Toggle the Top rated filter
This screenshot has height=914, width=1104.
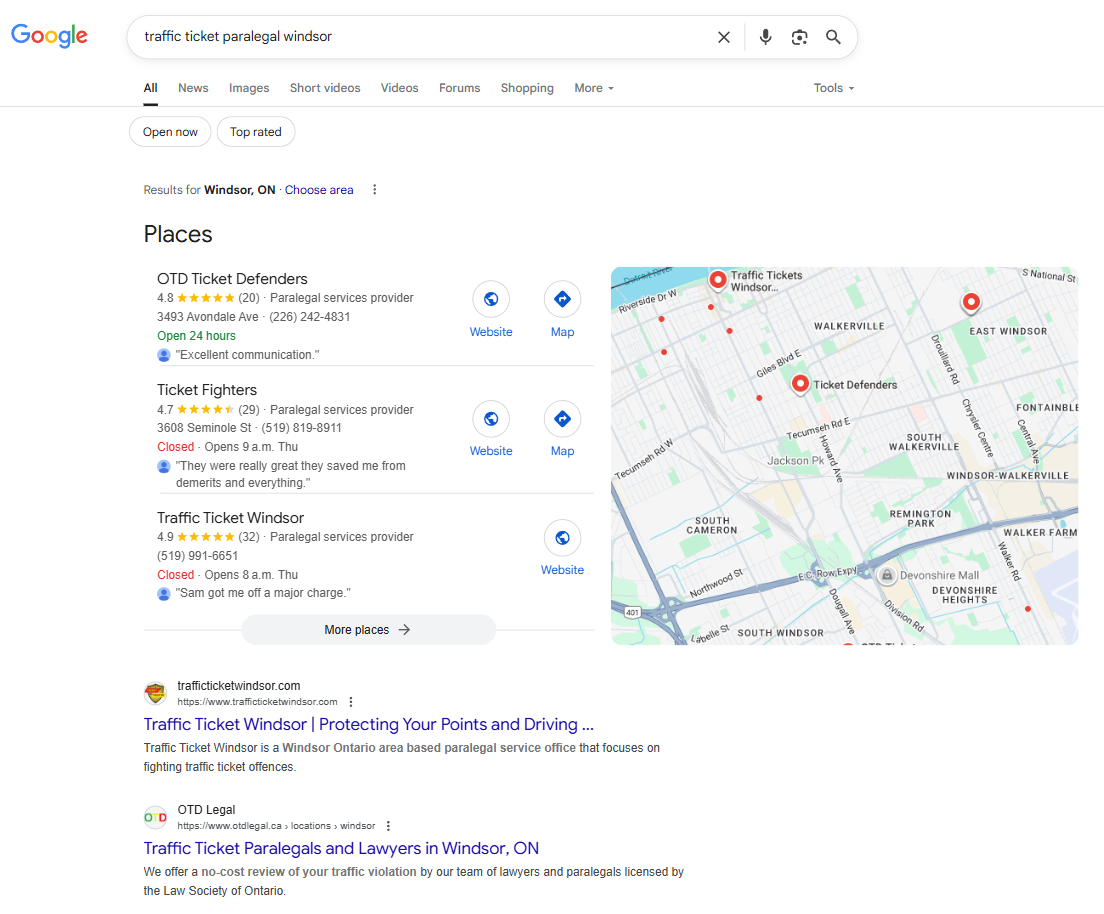pos(256,132)
